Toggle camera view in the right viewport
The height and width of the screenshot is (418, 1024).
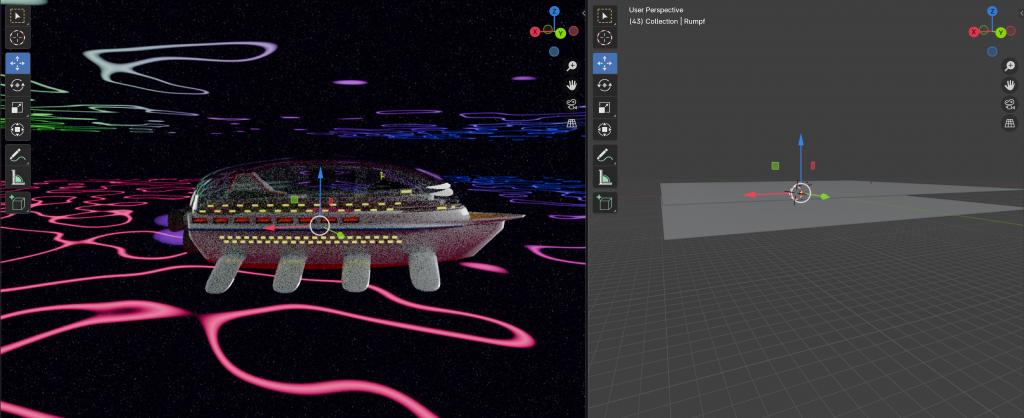tap(1010, 104)
